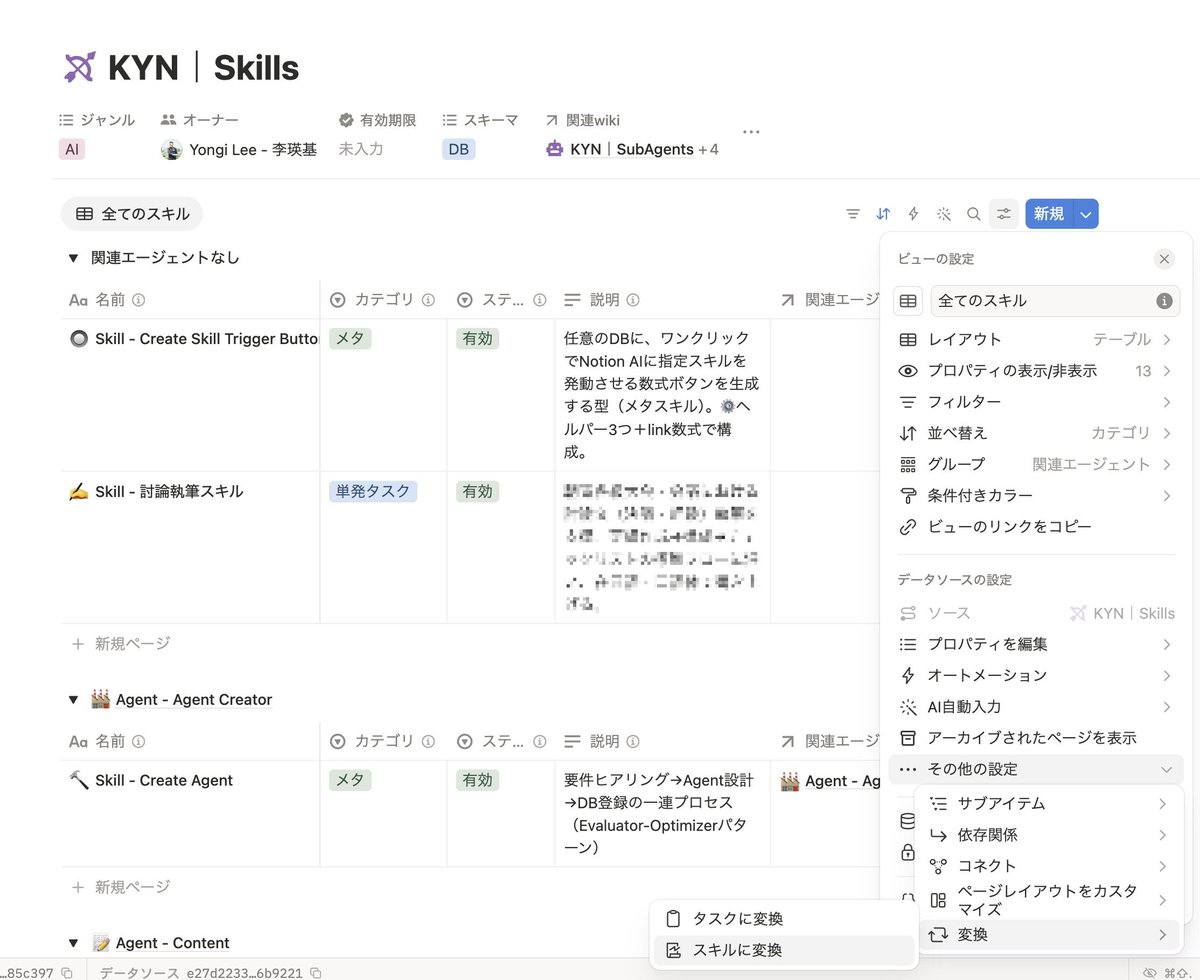1200x980 pixels.
Task: Click the AI sparkle icon in the toolbar
Action: pyautogui.click(x=943, y=213)
